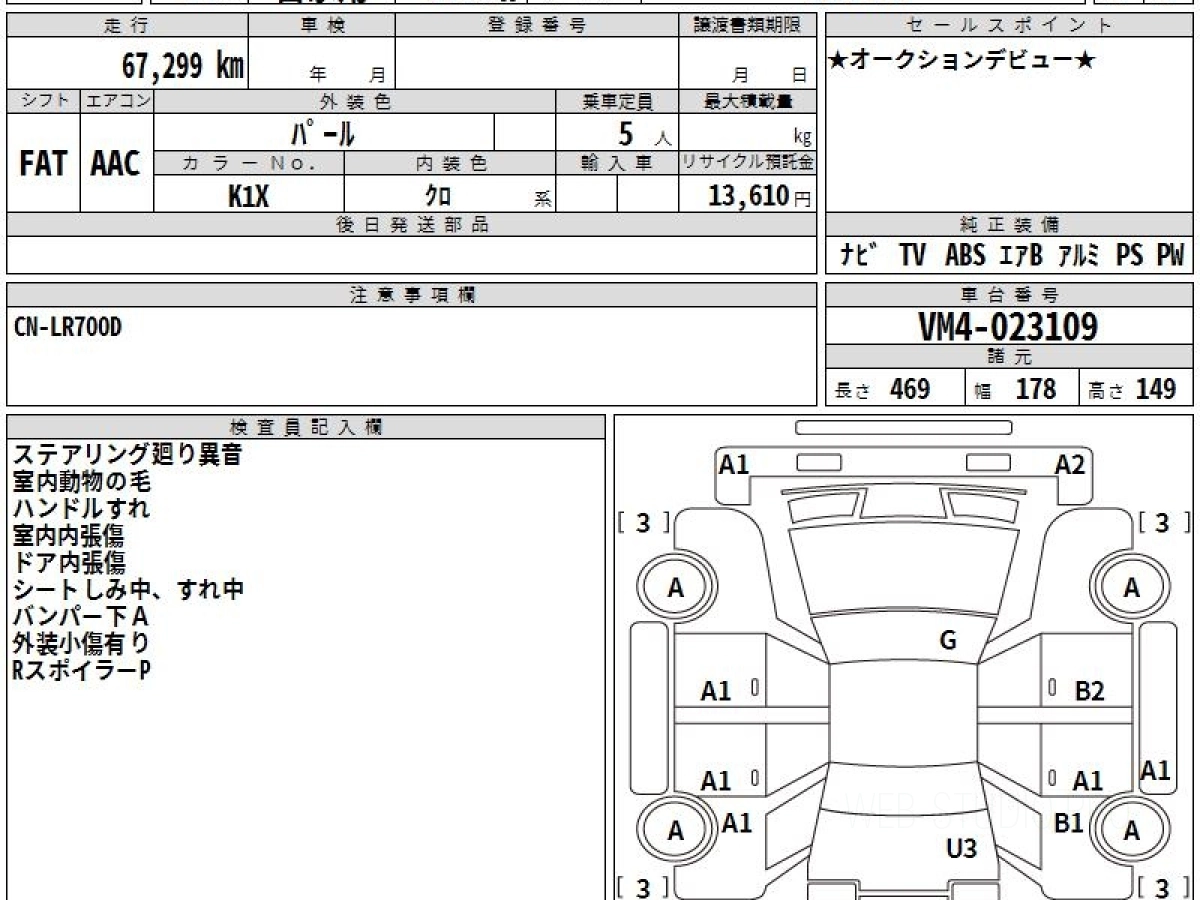Screen dimensions: 1200x900
Task: Click the シートしみ中、すれ中 note
Action: pyautogui.click(x=128, y=589)
